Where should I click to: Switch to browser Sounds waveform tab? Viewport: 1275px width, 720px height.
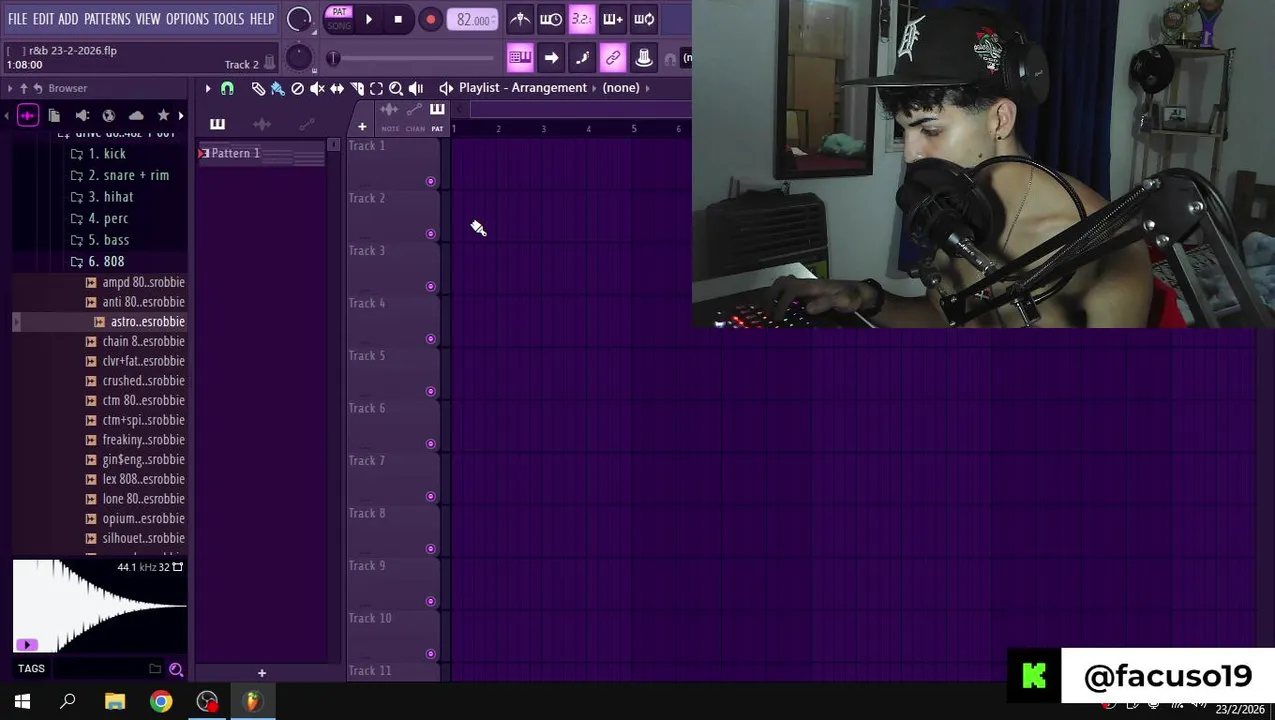pos(27,115)
